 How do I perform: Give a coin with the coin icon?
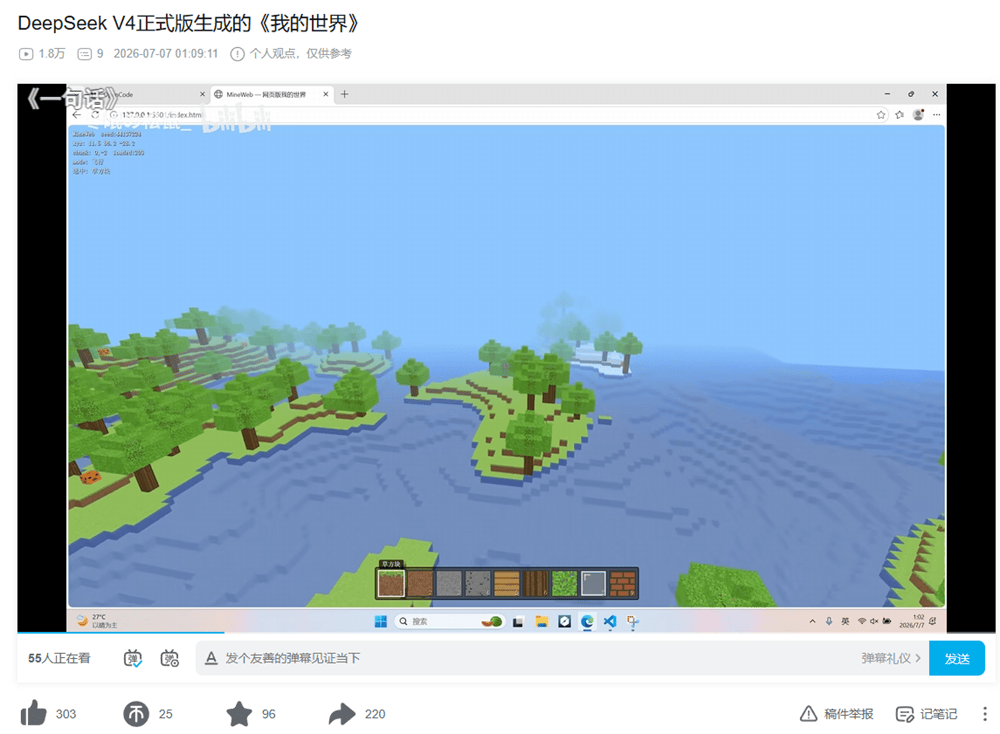136,714
